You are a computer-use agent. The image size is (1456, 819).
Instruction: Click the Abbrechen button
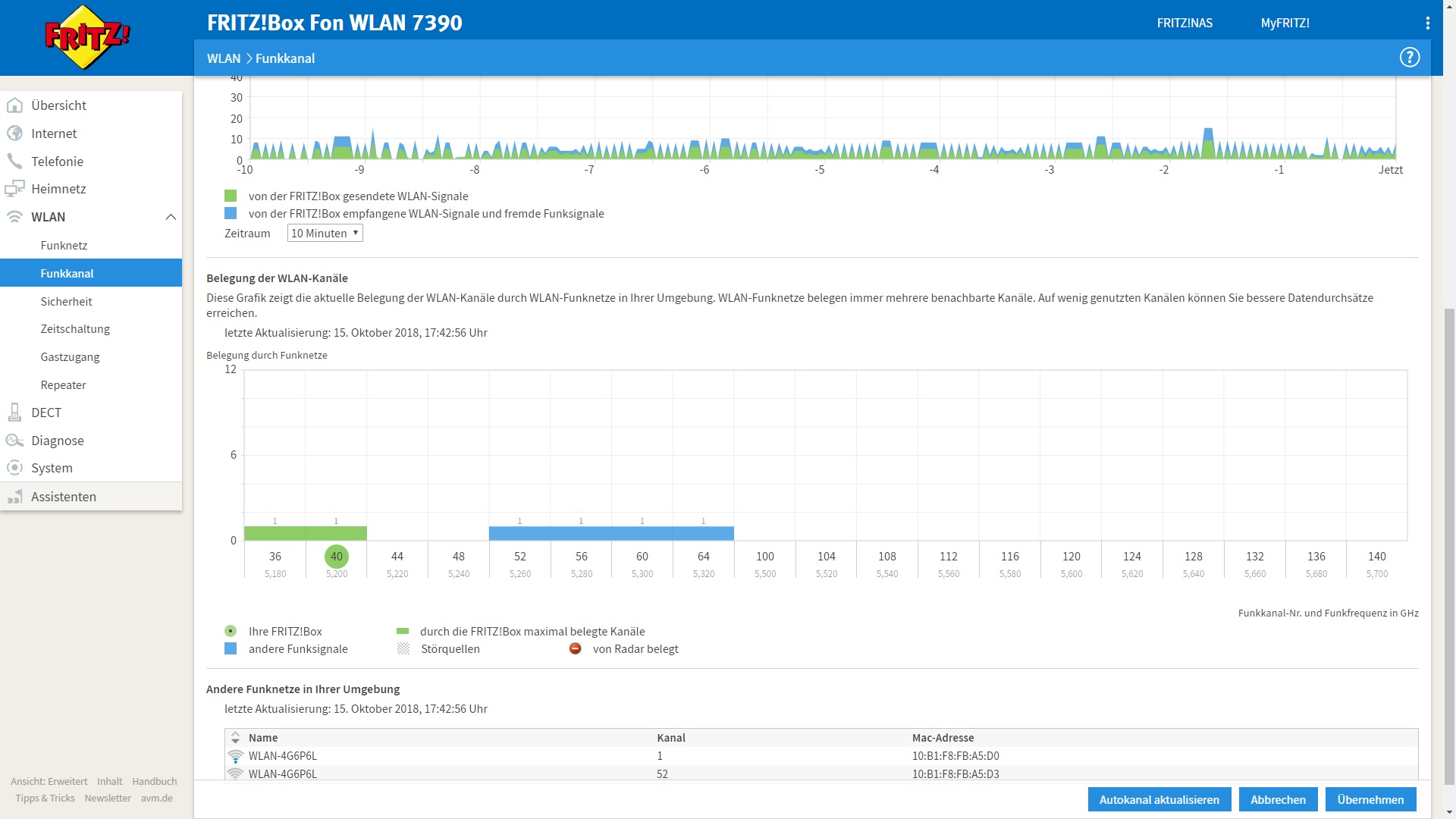[1278, 799]
